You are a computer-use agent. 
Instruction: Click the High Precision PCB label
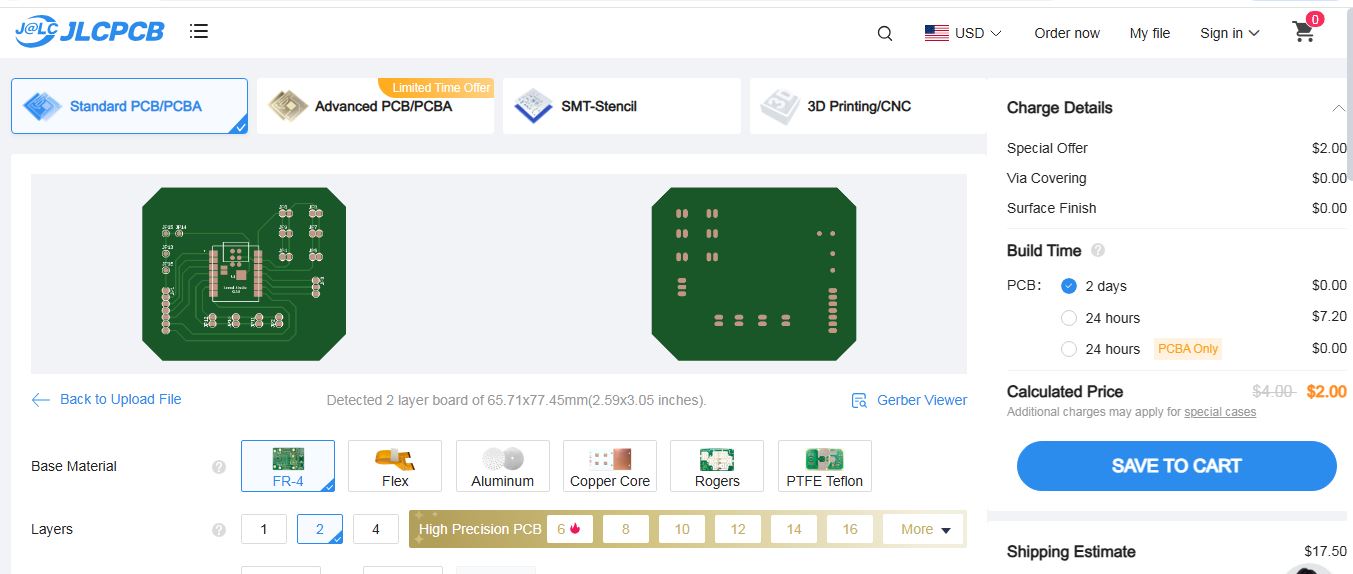coord(480,529)
